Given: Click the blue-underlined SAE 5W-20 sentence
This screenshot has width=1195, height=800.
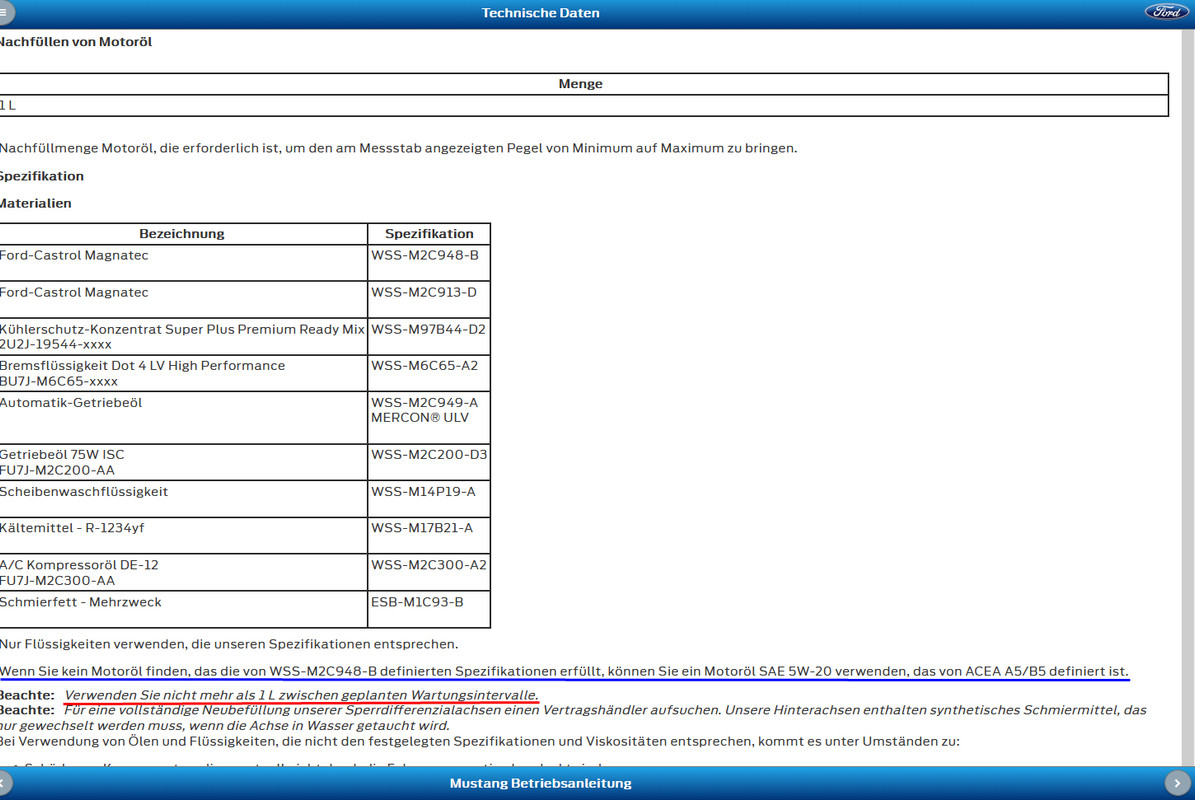Looking at the screenshot, I should [x=564, y=671].
